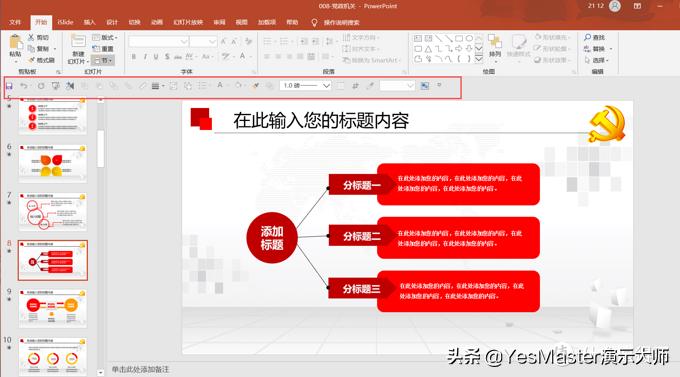This screenshot has width=680, height=377.
Task: Click the lightbulb Tell Me search icon
Action: click(314, 22)
